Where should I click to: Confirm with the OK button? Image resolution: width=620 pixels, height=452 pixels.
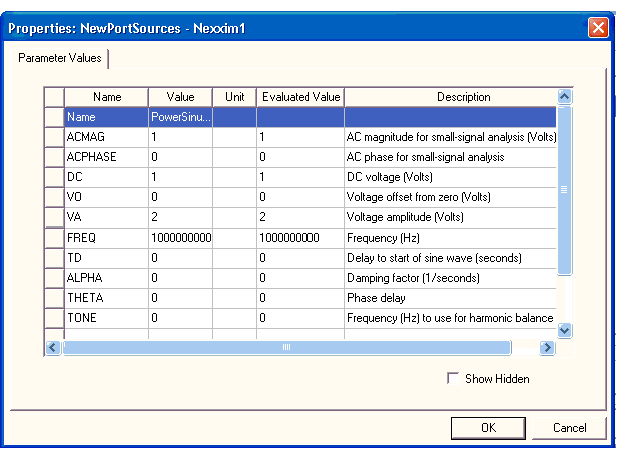[488, 428]
